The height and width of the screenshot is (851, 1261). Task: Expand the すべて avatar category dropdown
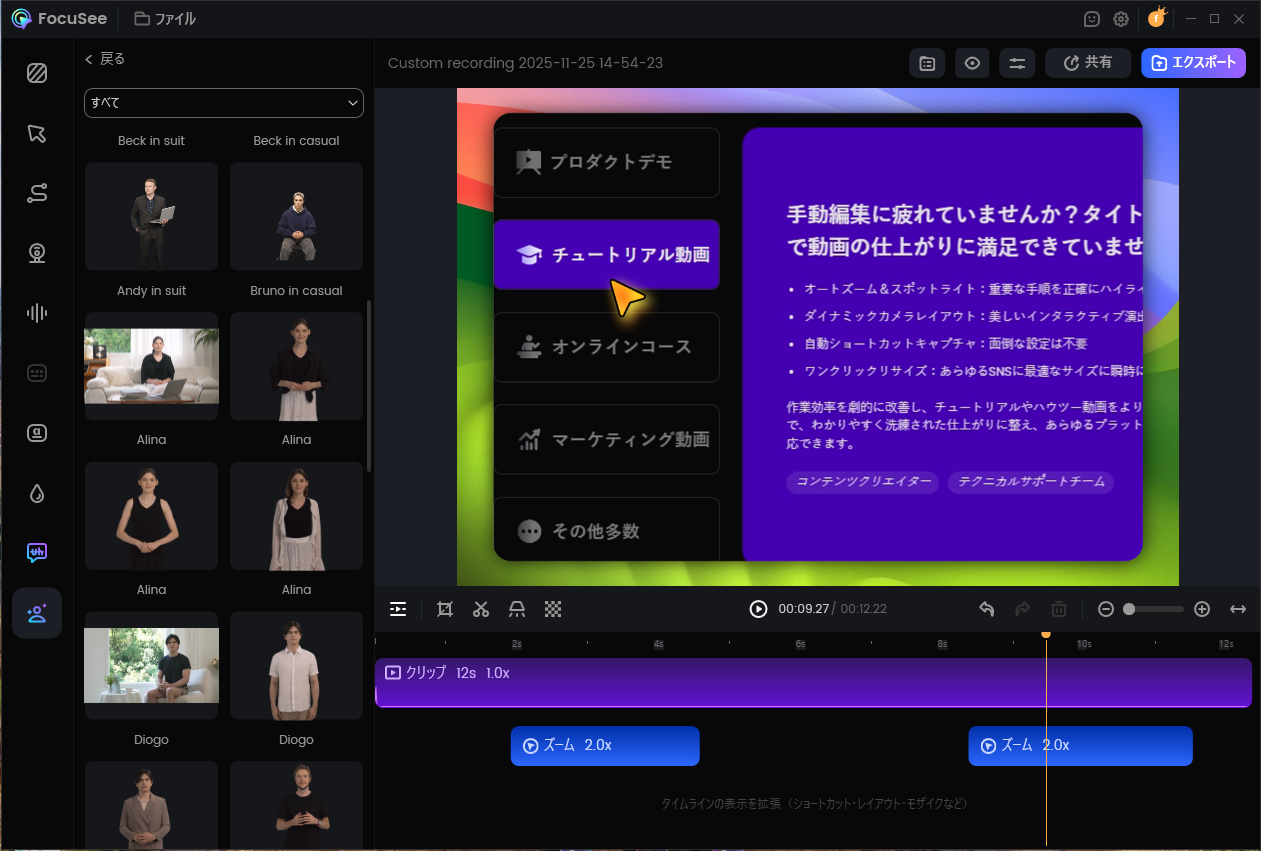tap(224, 103)
